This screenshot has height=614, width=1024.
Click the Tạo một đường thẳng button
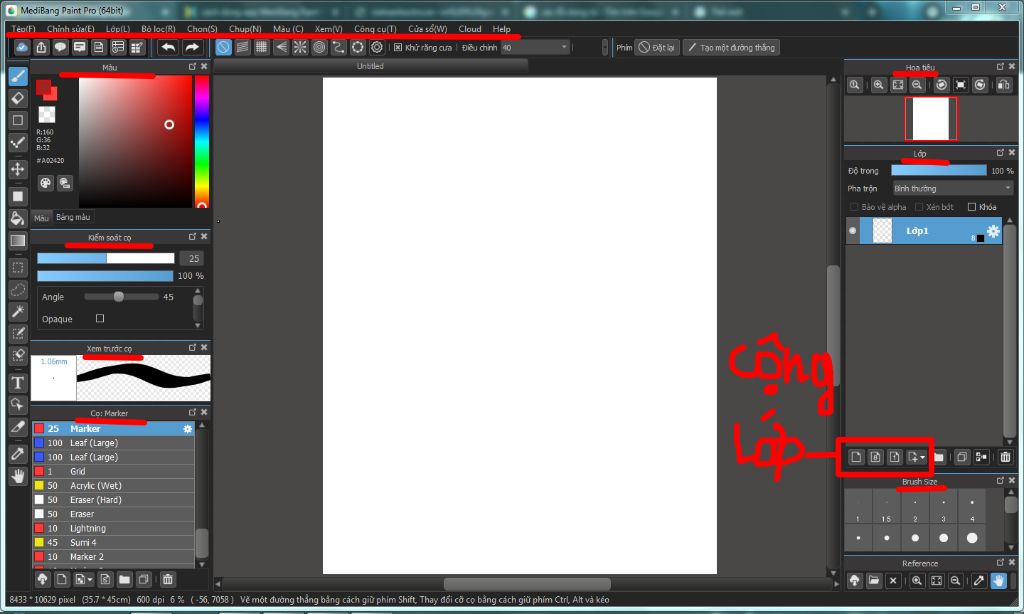pyautogui.click(x=731, y=47)
